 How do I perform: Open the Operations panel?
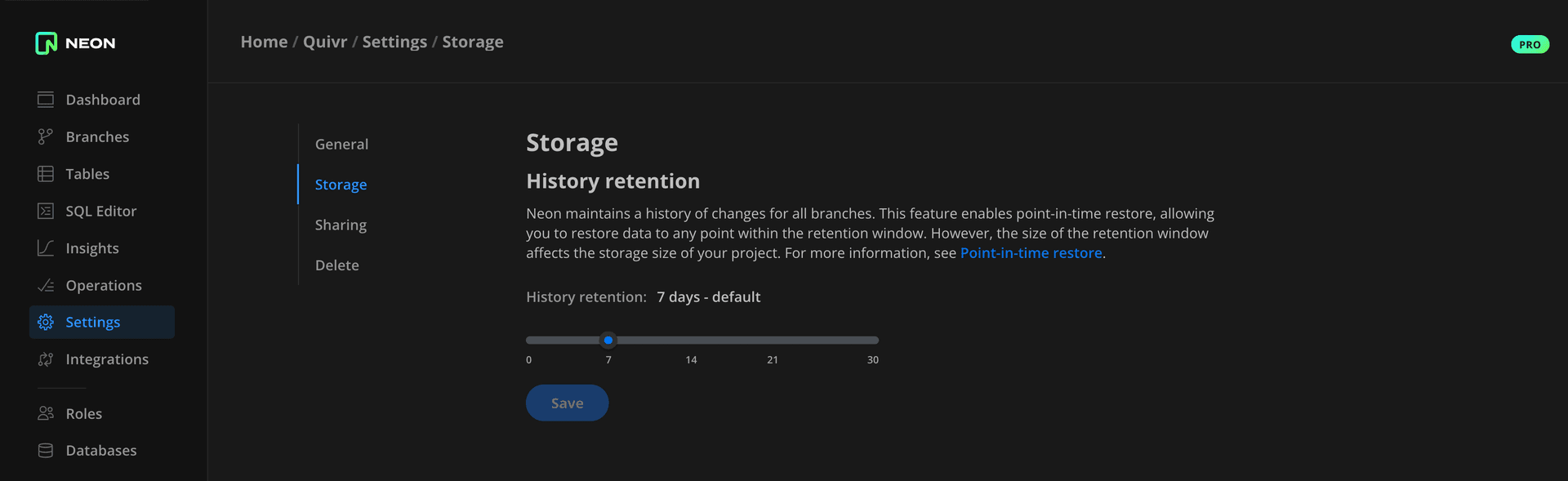point(104,285)
